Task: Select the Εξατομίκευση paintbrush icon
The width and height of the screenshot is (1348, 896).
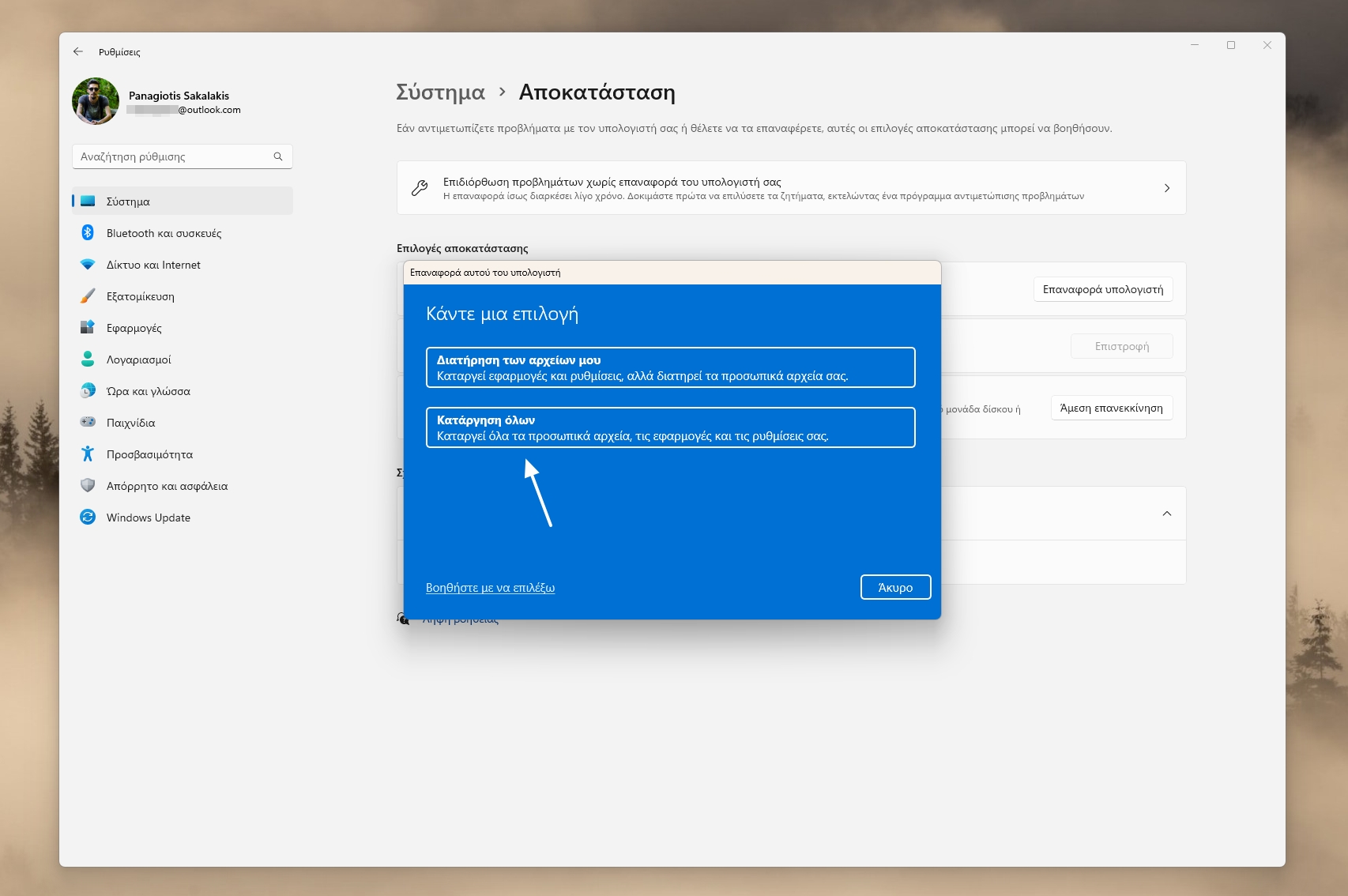Action: (x=88, y=296)
